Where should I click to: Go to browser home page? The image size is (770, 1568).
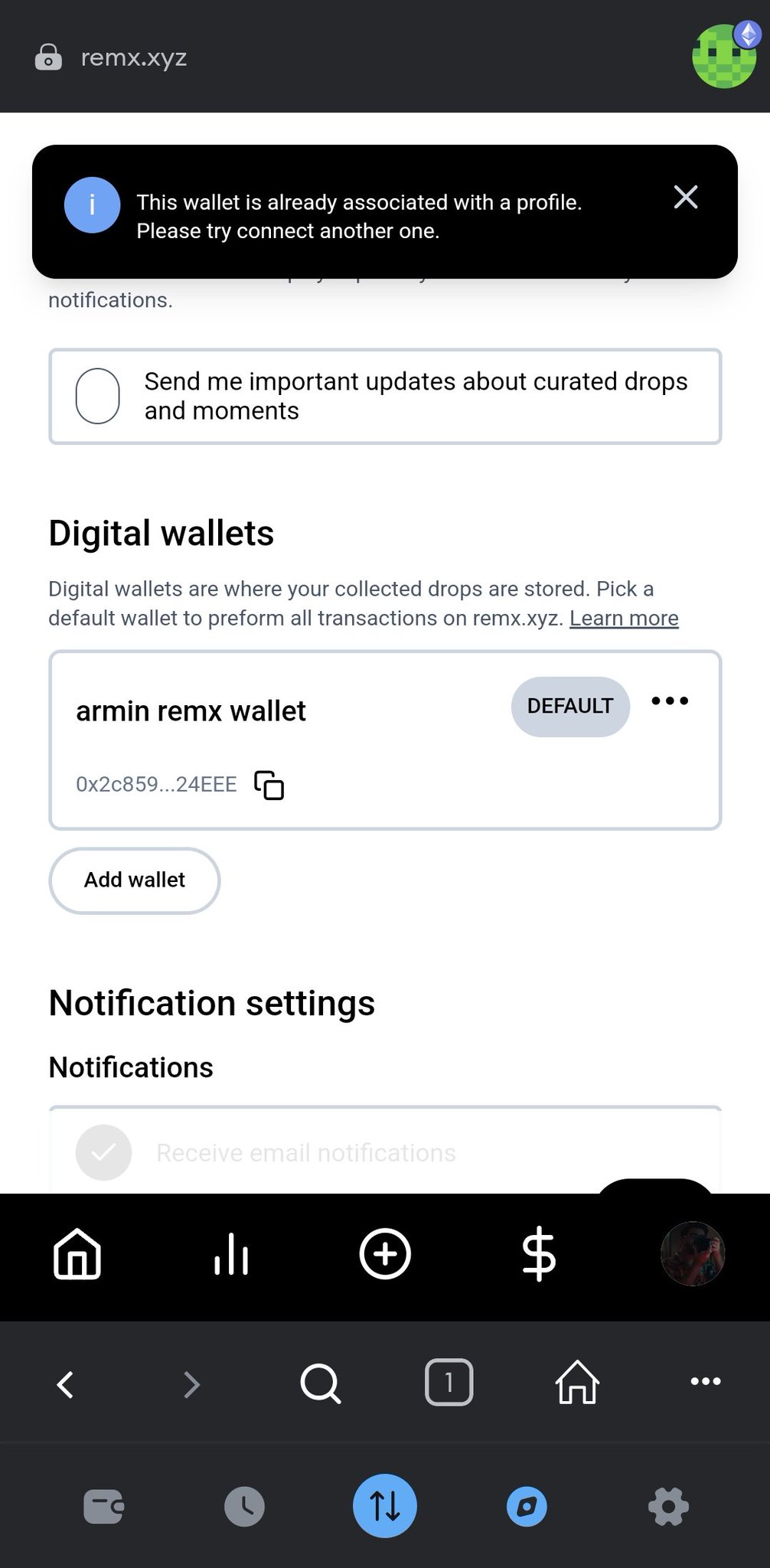point(577,1383)
